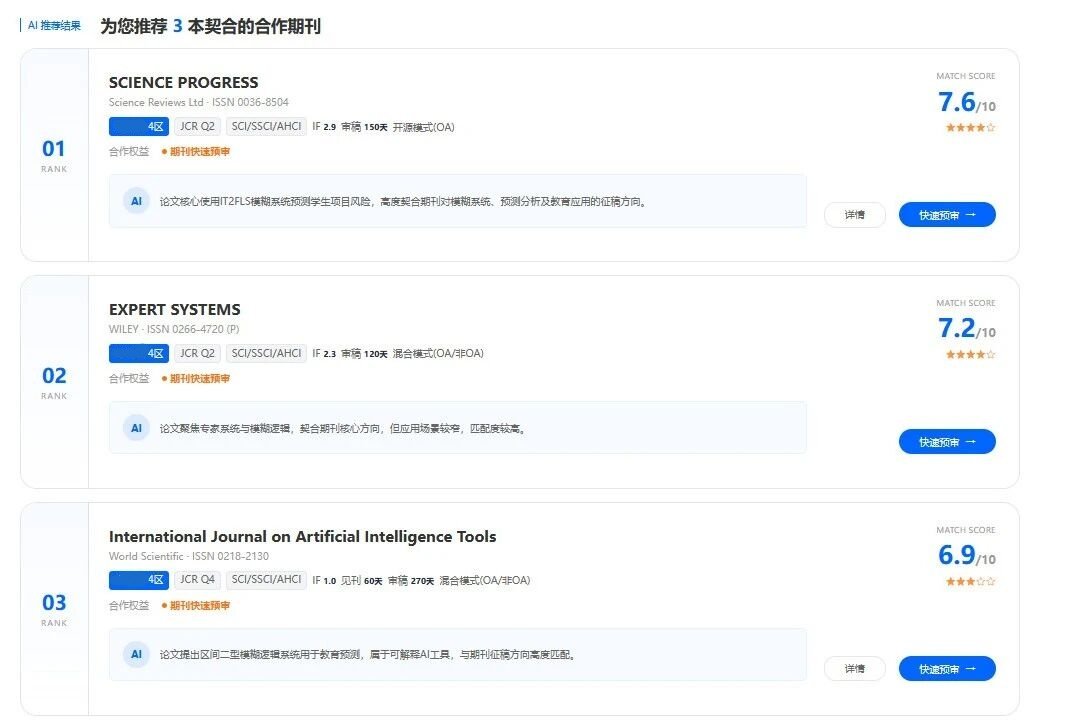Click the star rating under 6.9 score
This screenshot has height=725, width=1075.
(x=970, y=582)
